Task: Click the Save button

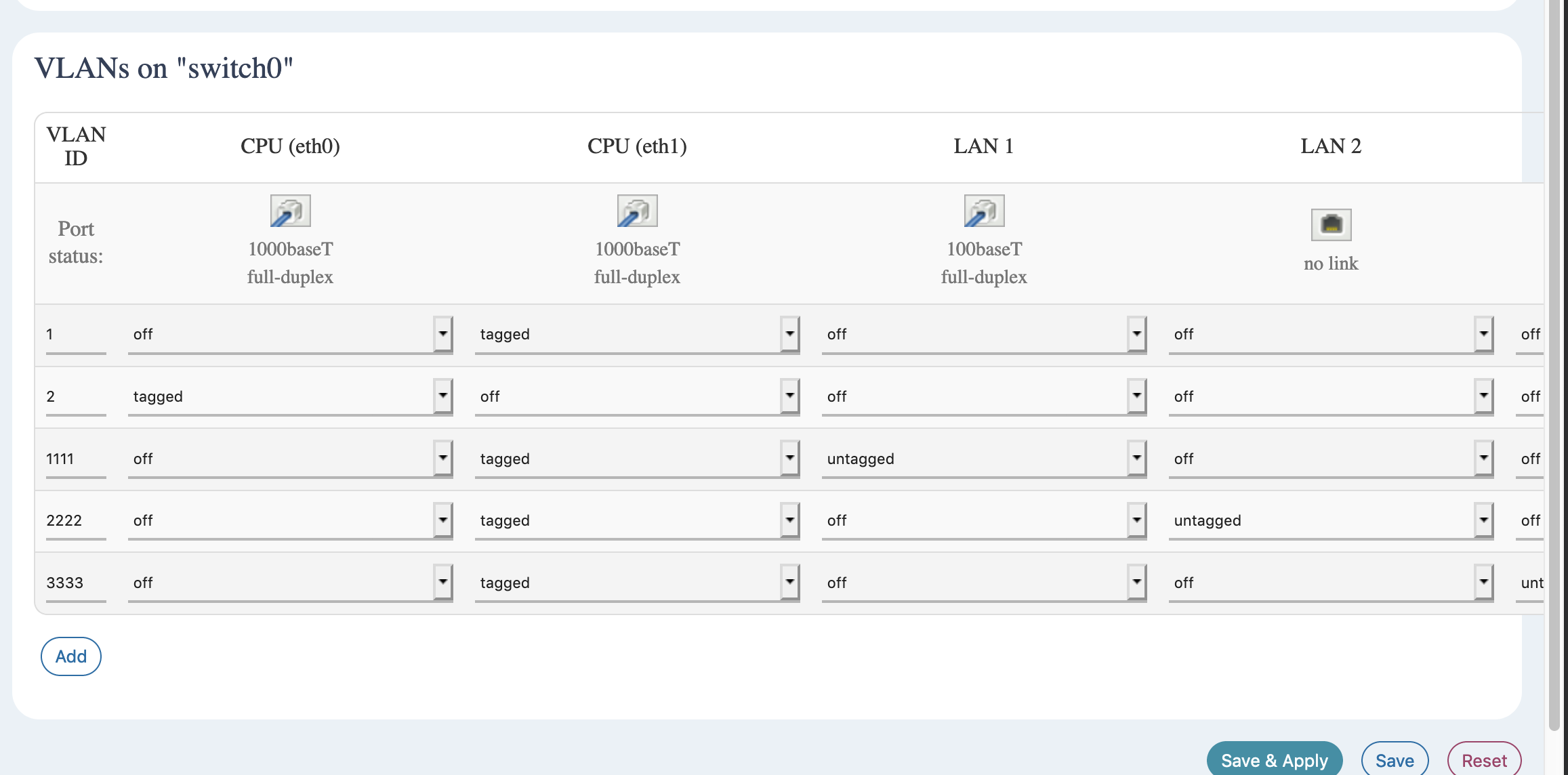Action: (x=1395, y=759)
